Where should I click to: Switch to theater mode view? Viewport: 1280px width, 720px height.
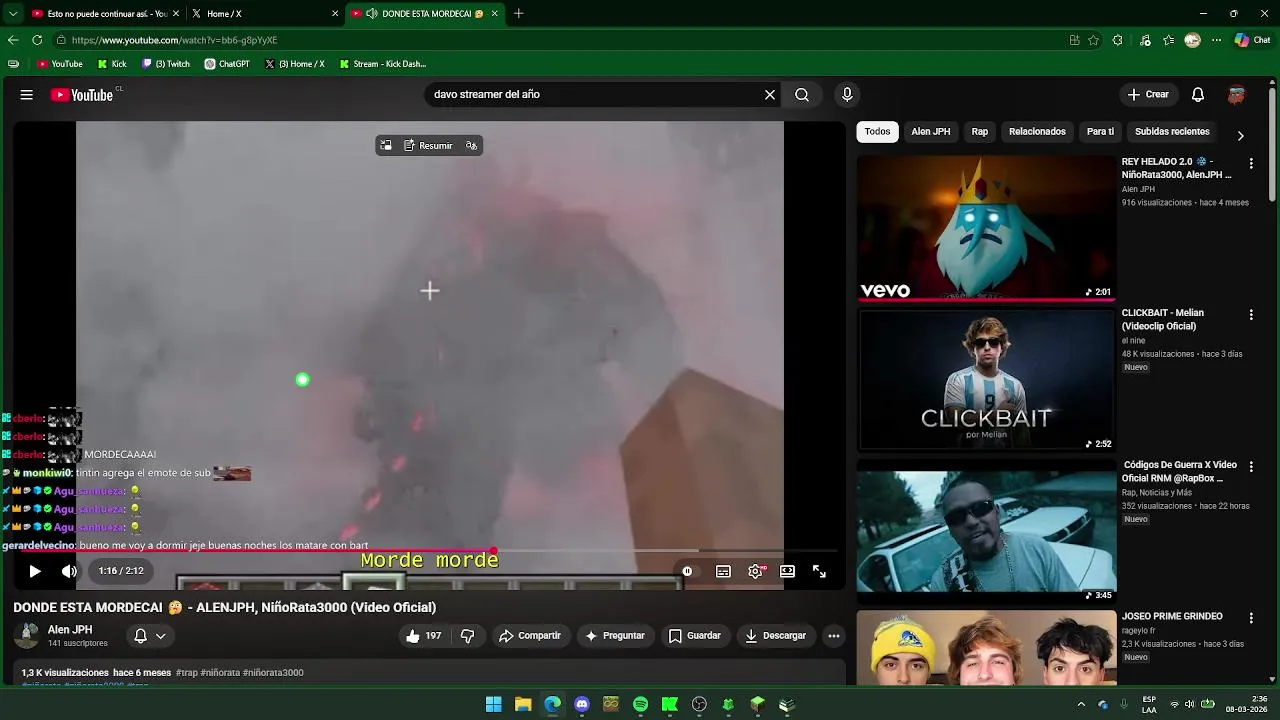[x=788, y=571]
